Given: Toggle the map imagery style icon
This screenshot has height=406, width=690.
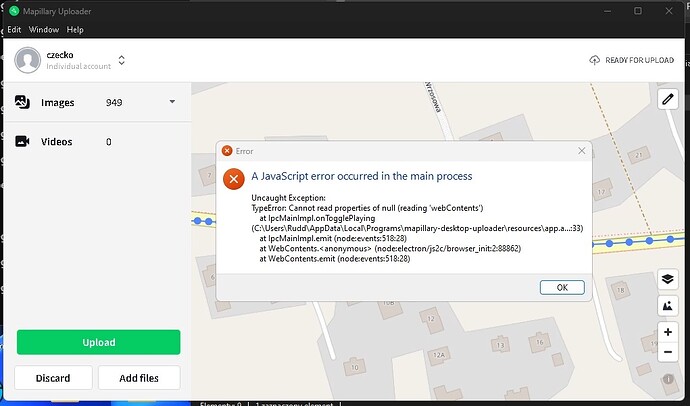Looking at the screenshot, I should [668, 305].
